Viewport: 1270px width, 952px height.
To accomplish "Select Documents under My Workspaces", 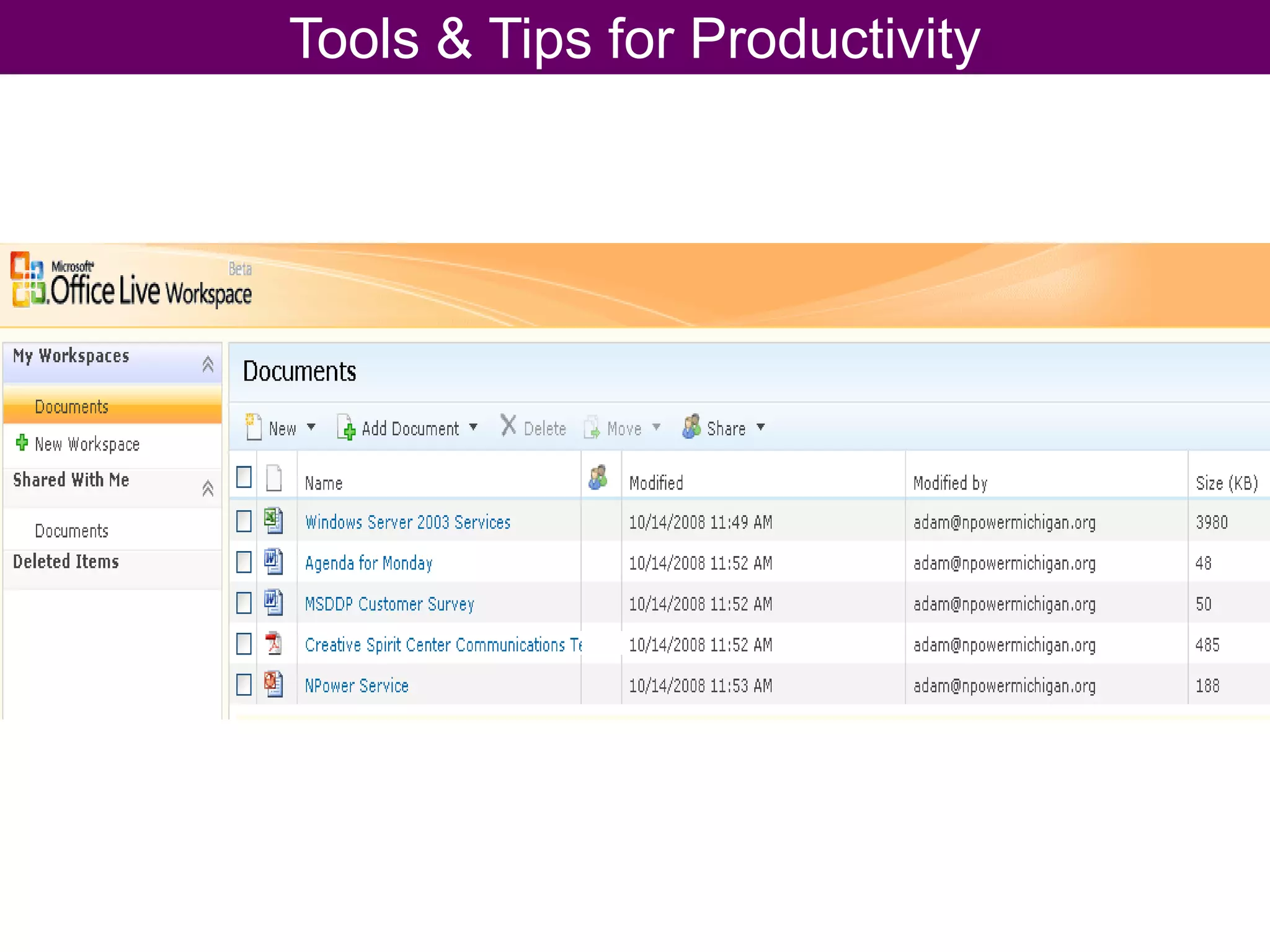I will click(72, 407).
